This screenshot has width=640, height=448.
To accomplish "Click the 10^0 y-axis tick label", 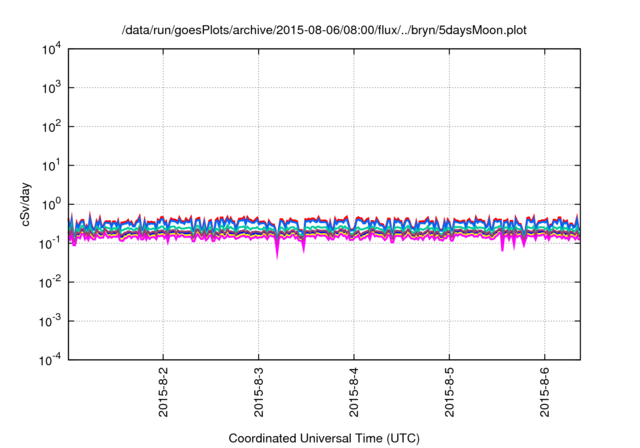I will point(52,204).
